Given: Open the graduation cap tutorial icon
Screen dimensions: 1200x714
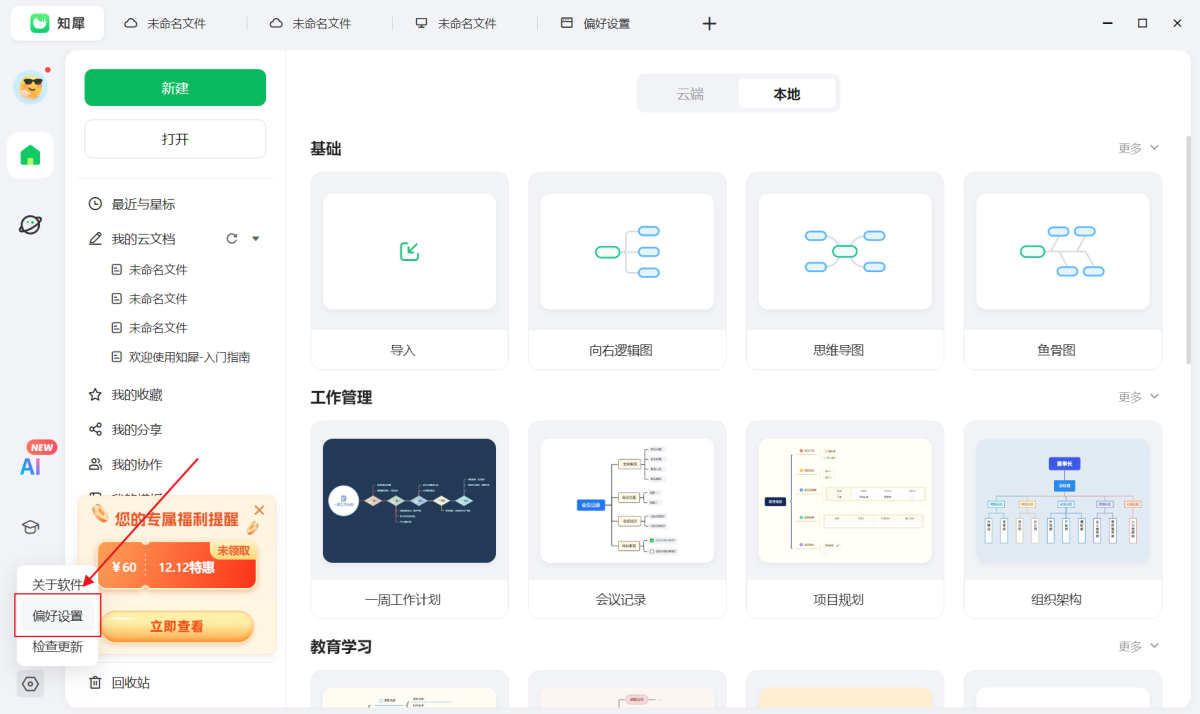Looking at the screenshot, I should [x=31, y=527].
